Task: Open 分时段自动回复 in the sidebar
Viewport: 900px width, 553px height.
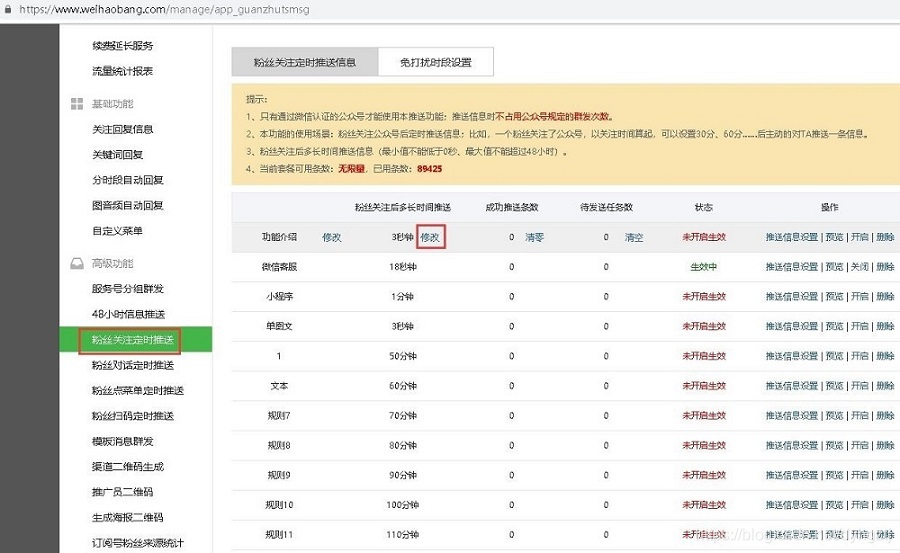Action: tap(127, 180)
